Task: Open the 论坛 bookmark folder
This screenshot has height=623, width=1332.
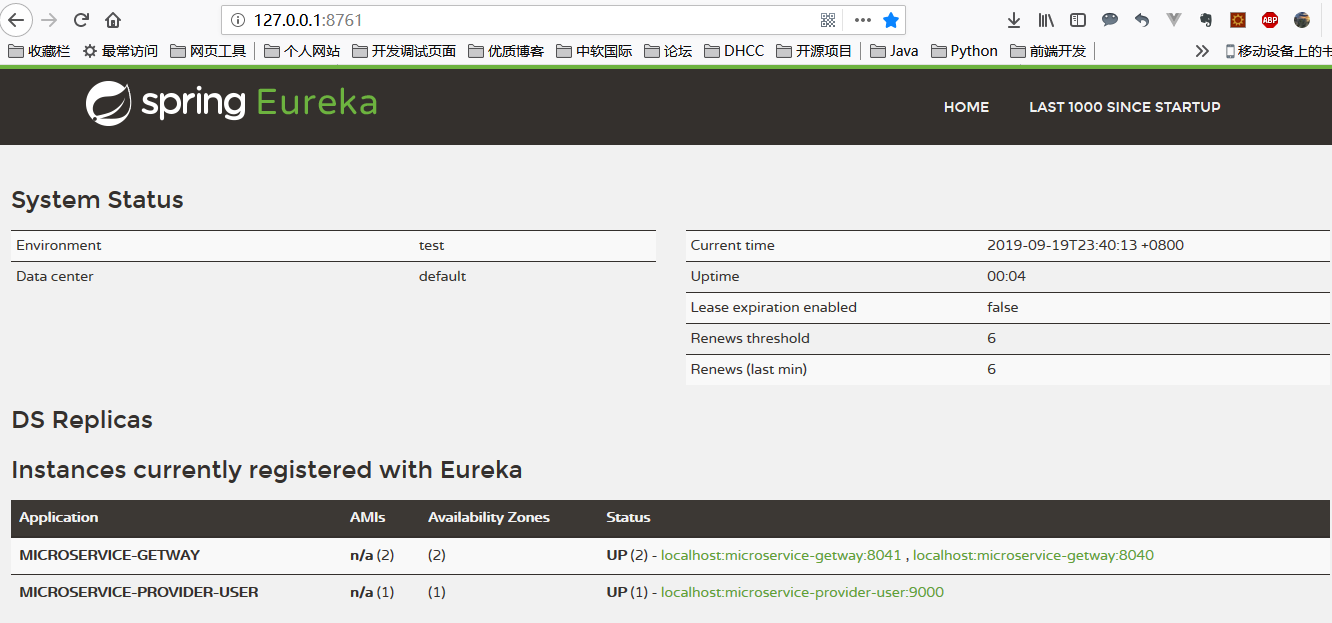Action: pyautogui.click(x=668, y=51)
